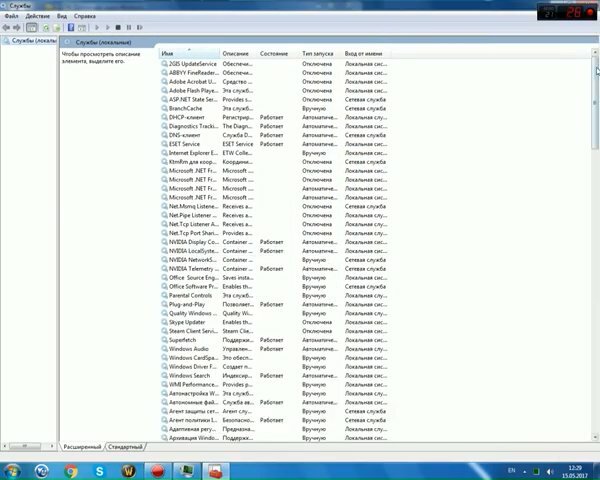This screenshot has width=600, height=480.
Task: Select the WMI Performance service row
Action: pos(274,384)
